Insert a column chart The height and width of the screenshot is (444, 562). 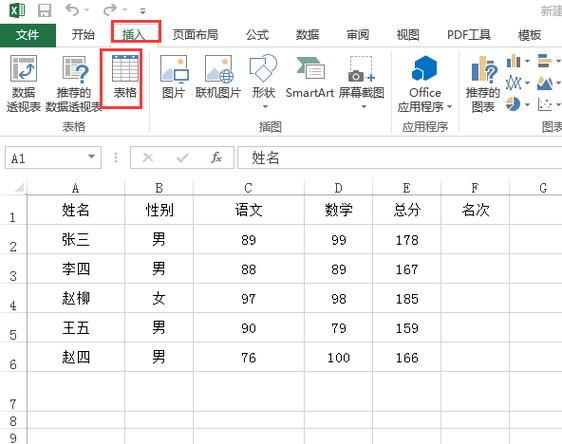[514, 61]
